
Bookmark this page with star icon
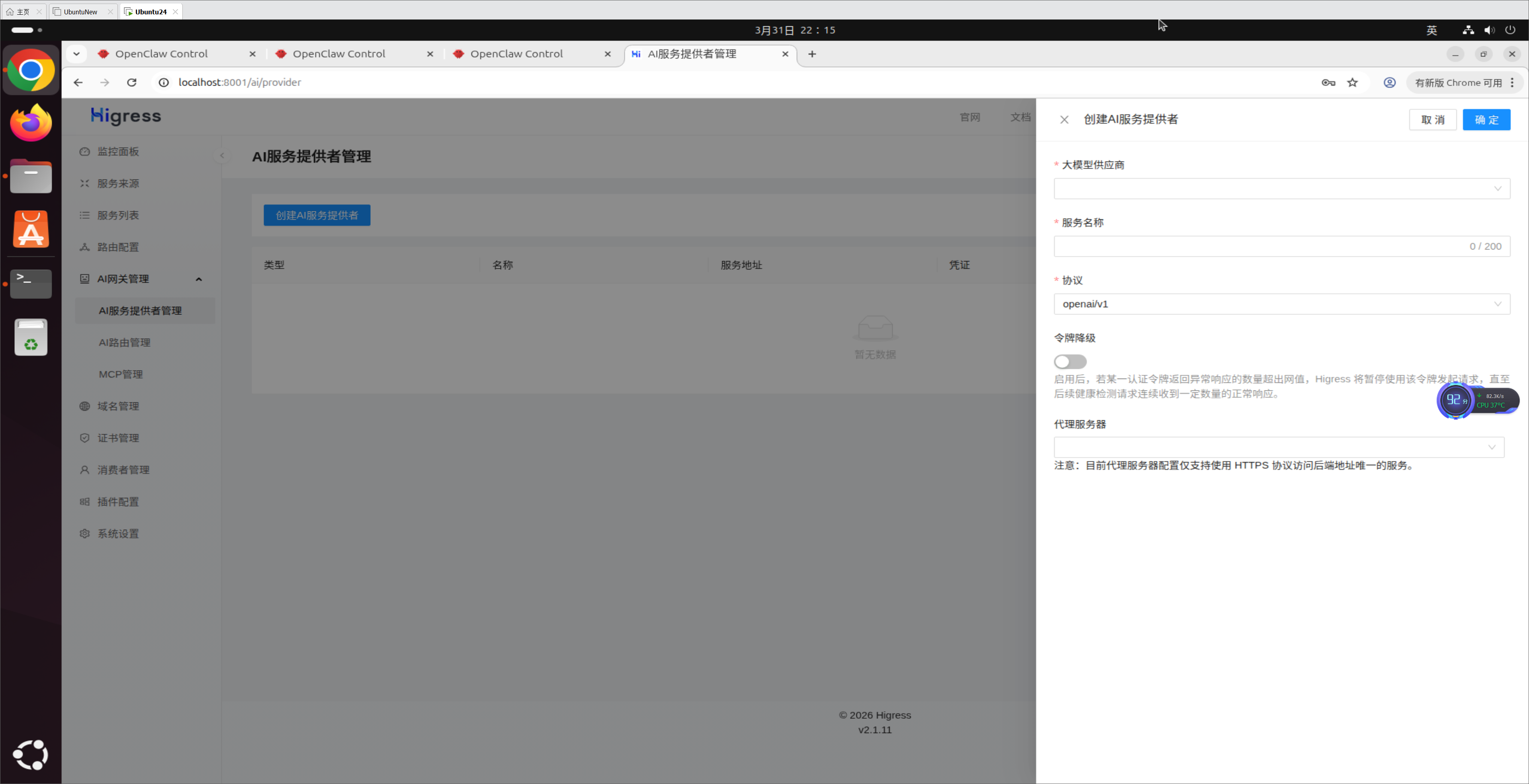[x=1352, y=82]
